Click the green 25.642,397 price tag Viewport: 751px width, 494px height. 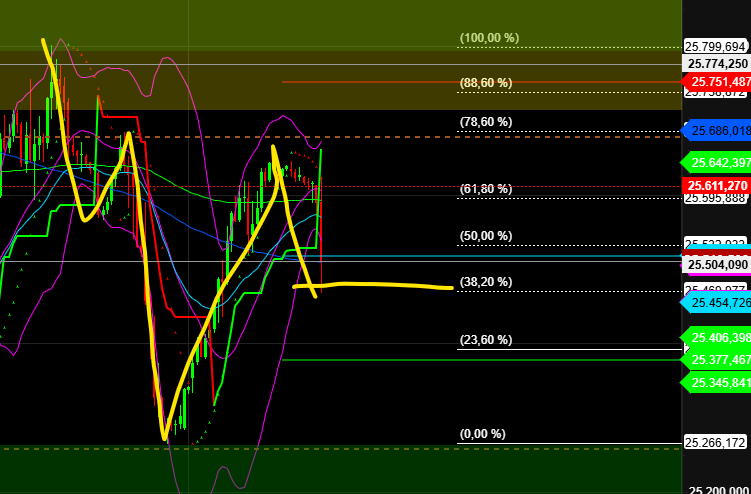[x=716, y=163]
